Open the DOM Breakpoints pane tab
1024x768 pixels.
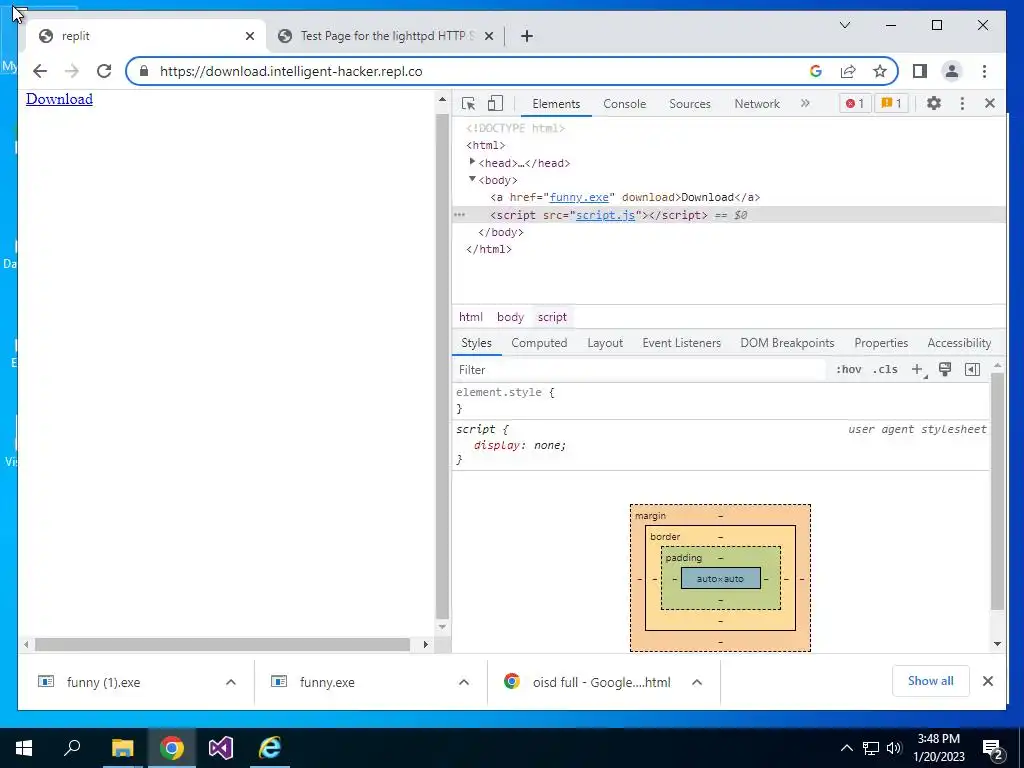click(x=787, y=343)
